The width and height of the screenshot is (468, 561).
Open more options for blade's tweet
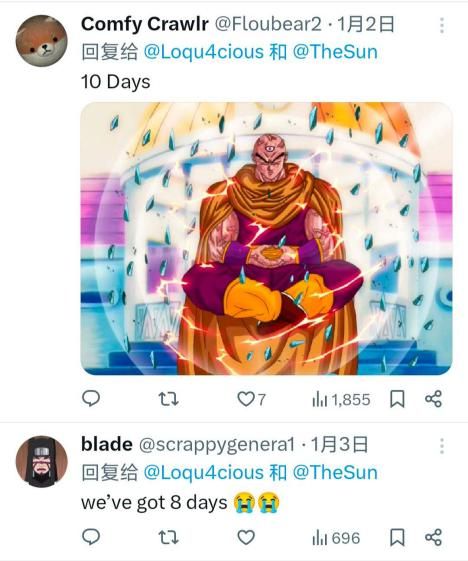pos(442,446)
